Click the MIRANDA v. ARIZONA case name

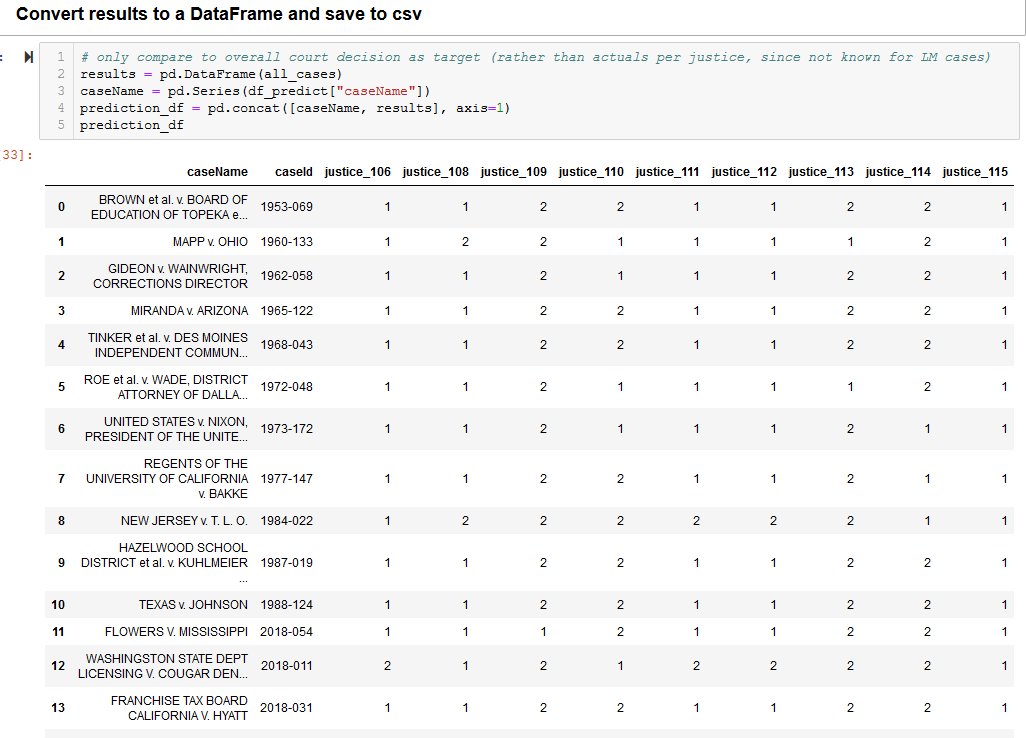click(189, 310)
